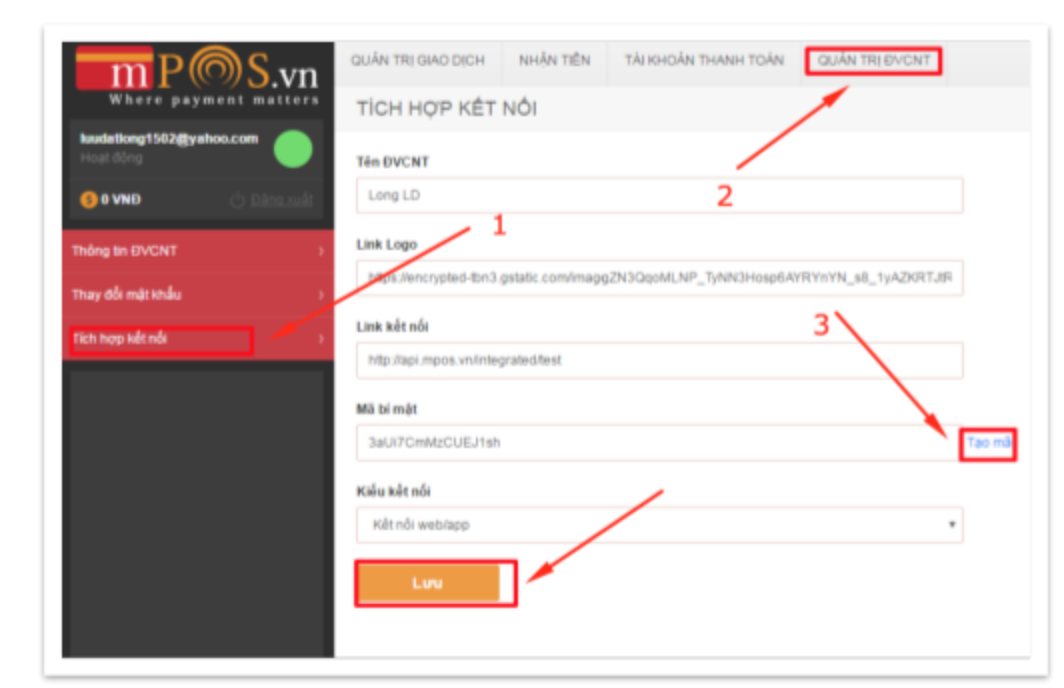Screen dimensions: 1064x688
Task: Open the Tích hợp kết nối menu item
Action: click(x=198, y=339)
